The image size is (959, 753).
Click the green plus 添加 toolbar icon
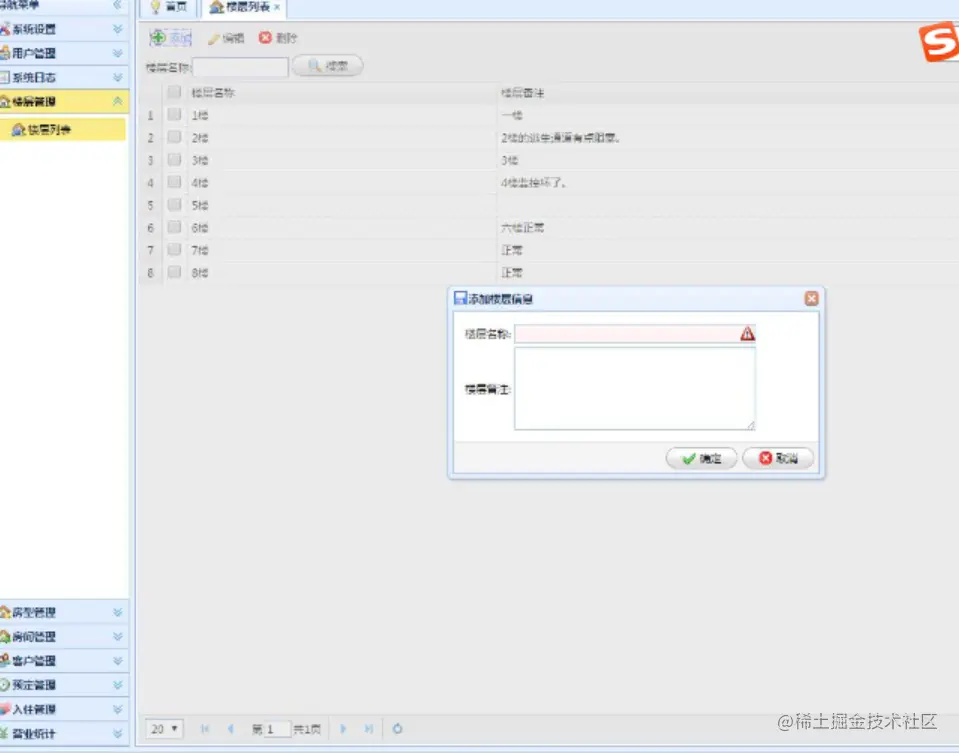[x=158, y=37]
